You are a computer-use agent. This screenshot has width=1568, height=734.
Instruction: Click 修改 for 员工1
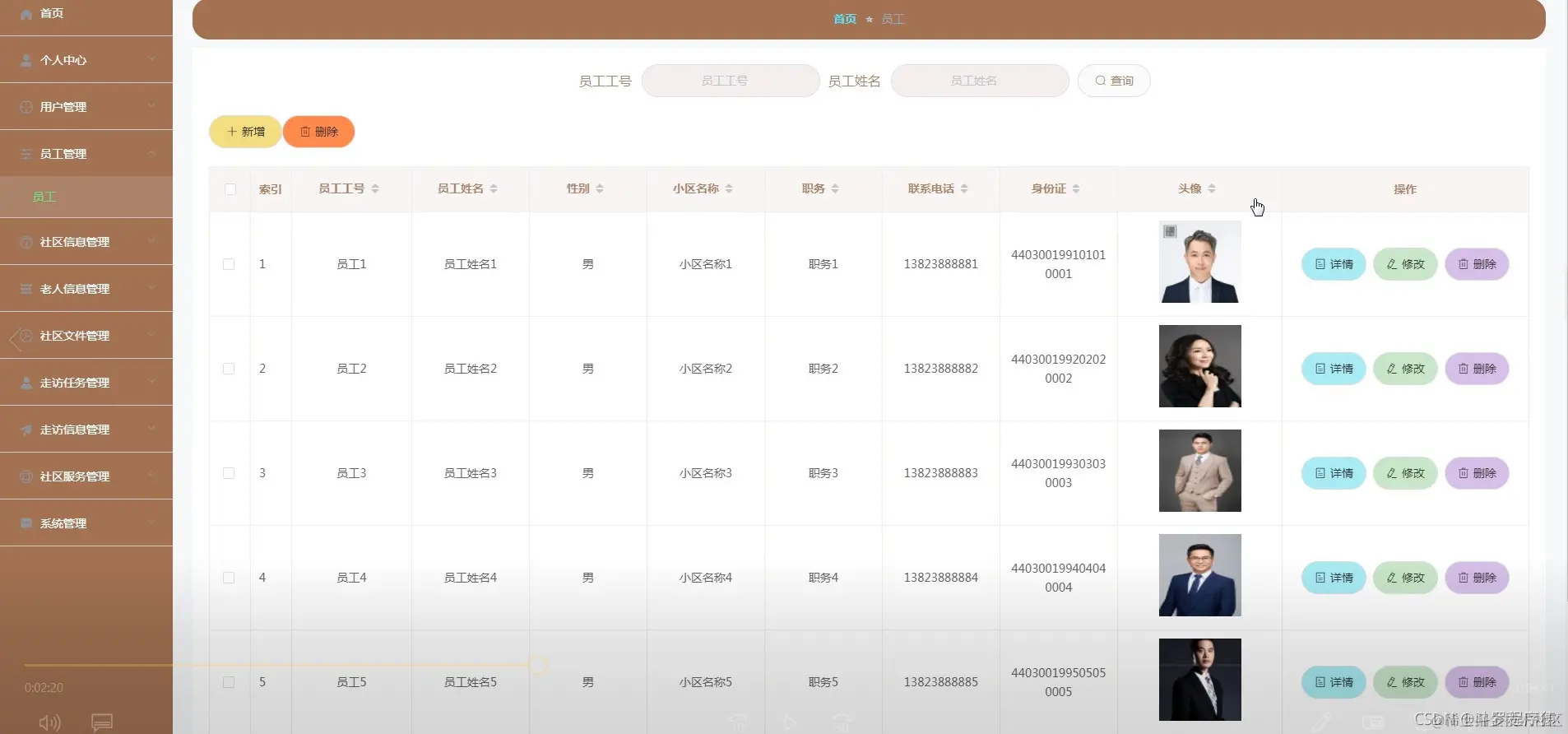[x=1405, y=264]
